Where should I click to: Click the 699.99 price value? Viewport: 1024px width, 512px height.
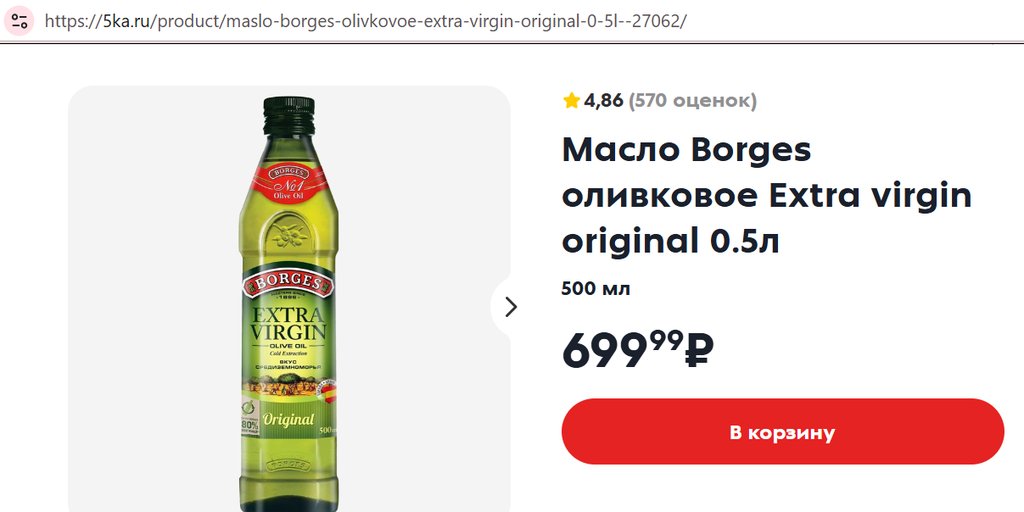(x=622, y=350)
